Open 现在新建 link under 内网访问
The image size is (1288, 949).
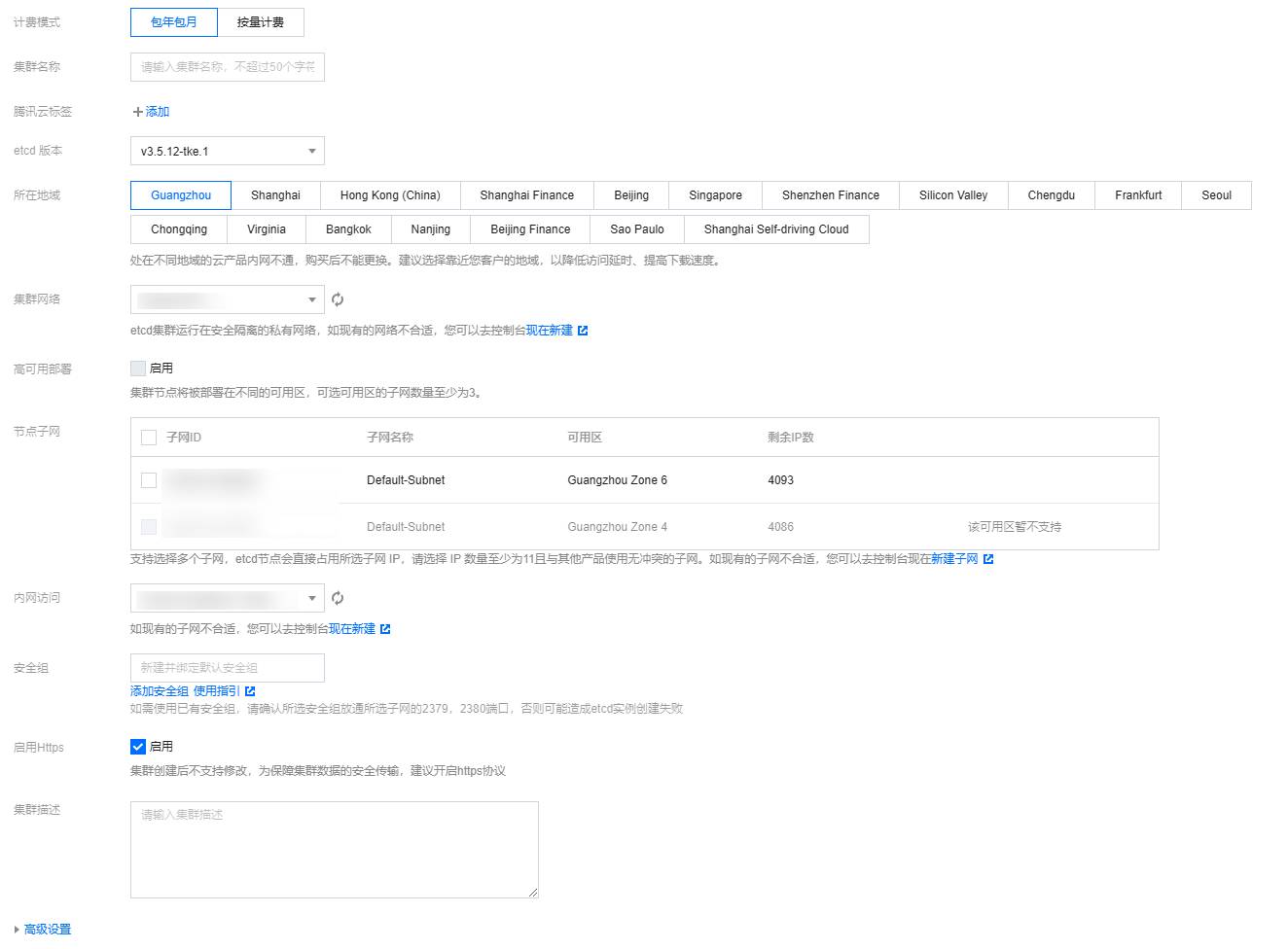pyautogui.click(x=352, y=629)
